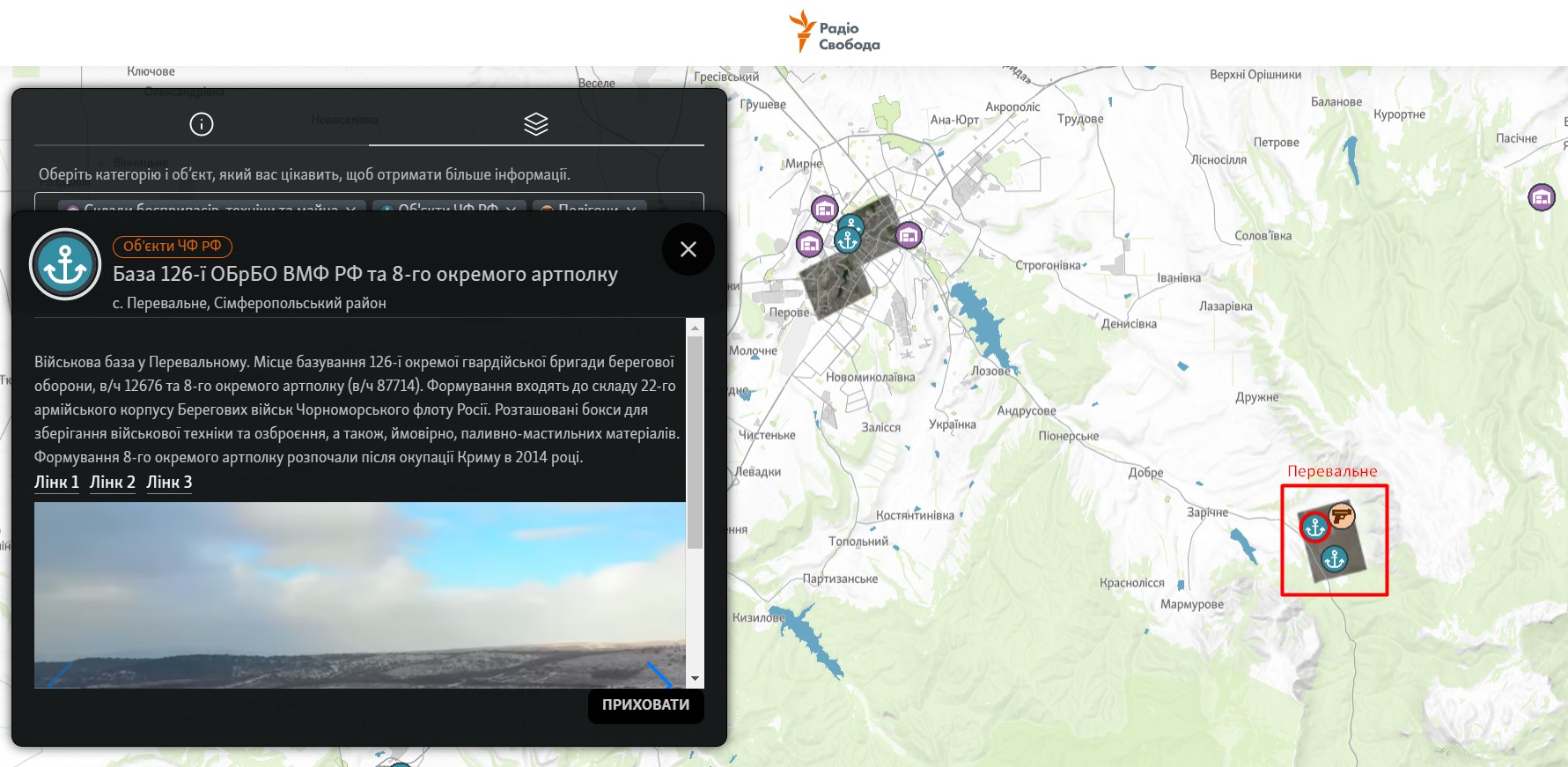
Task: Click the Склади боєприпасів filter chip
Action: (x=211, y=209)
